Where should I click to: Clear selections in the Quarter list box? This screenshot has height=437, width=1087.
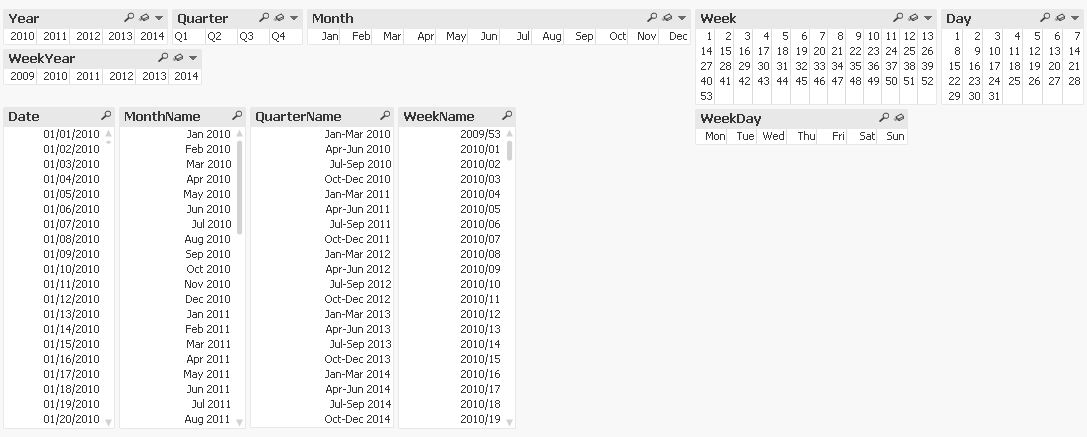[x=278, y=18]
